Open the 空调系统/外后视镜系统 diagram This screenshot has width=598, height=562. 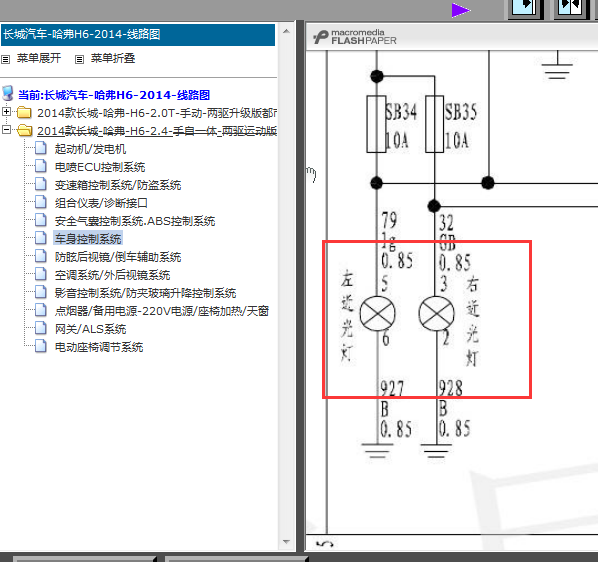(112, 275)
